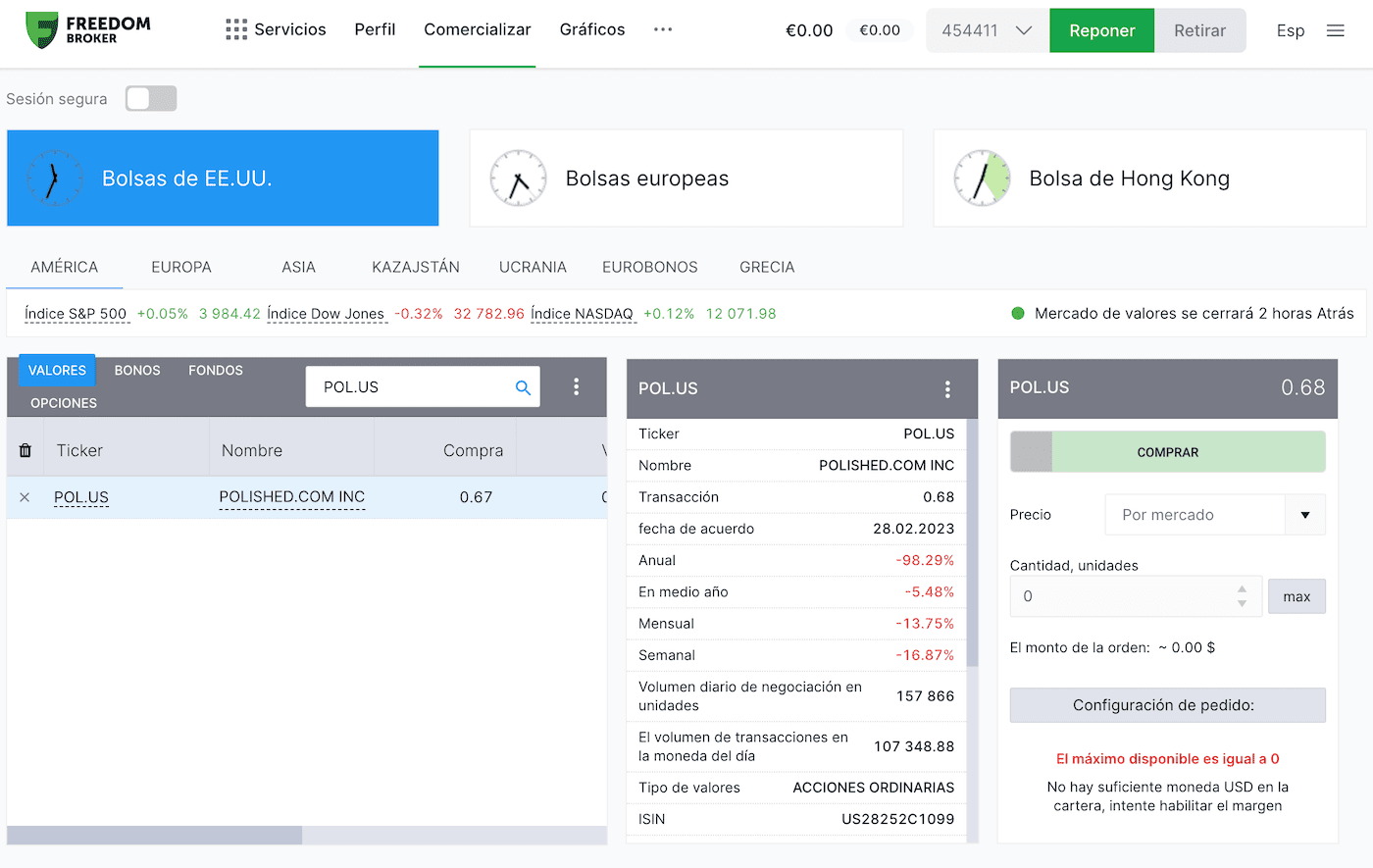
Task: Switch to the UCRANIA tab
Action: click(533, 267)
